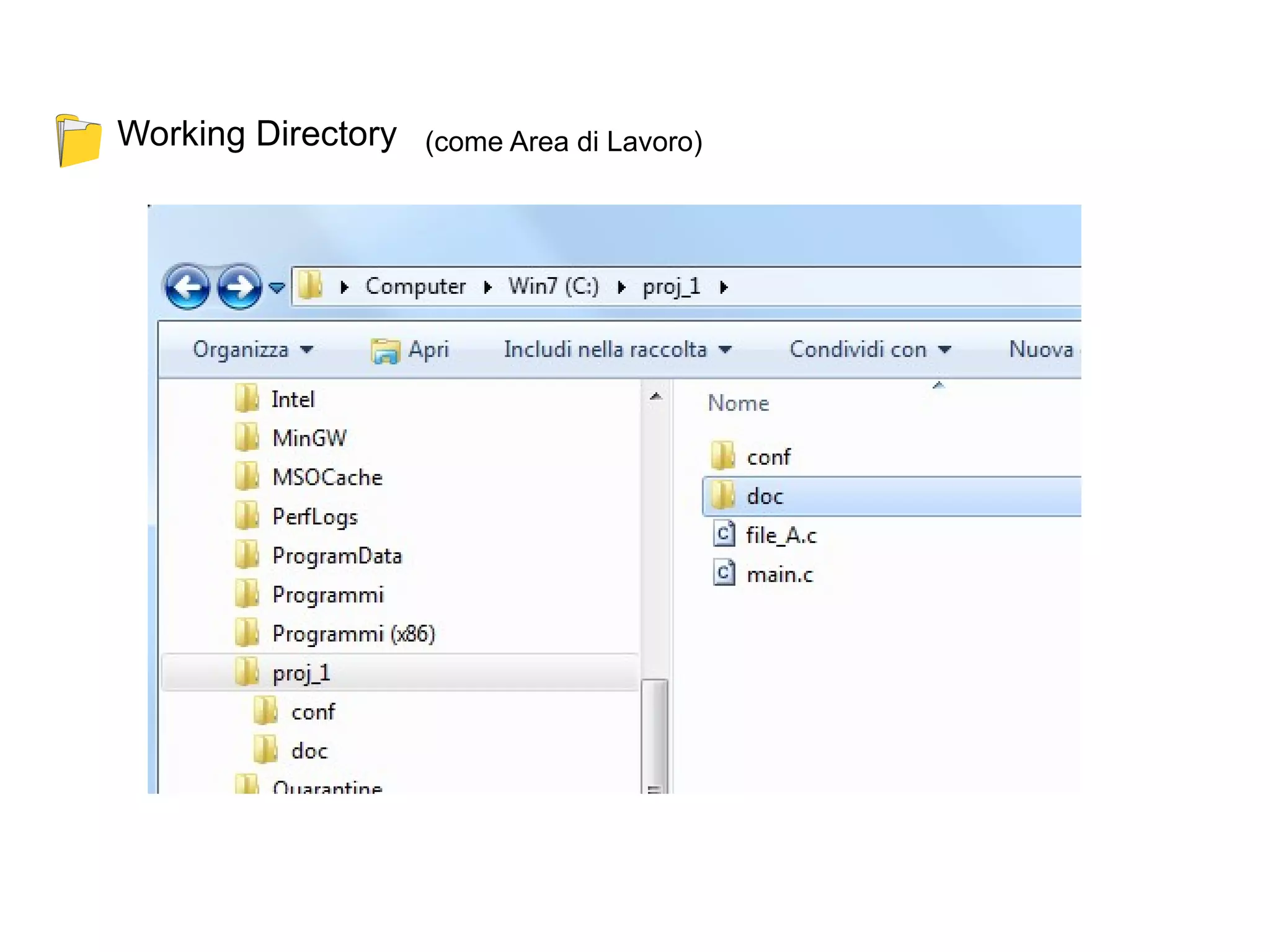The height and width of the screenshot is (952, 1270).
Task: Select conf subfolder under proj_1 in tree
Action: coord(313,712)
